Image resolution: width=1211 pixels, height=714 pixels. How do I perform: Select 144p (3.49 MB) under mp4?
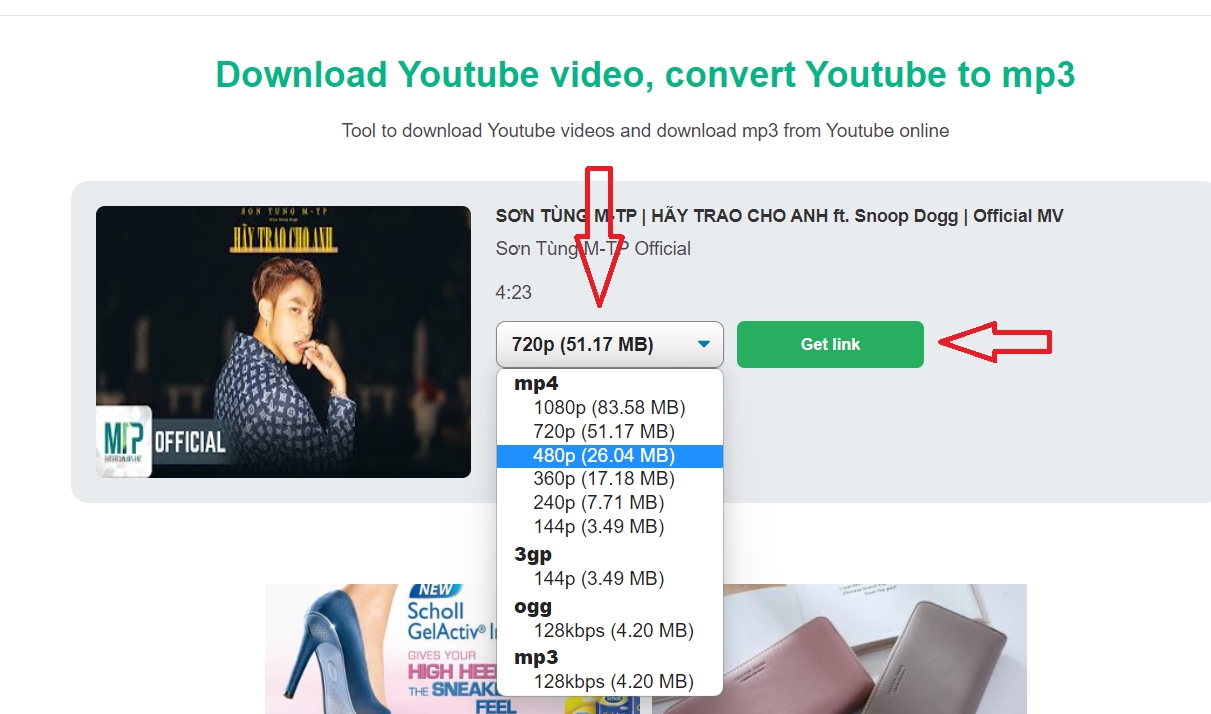point(598,527)
